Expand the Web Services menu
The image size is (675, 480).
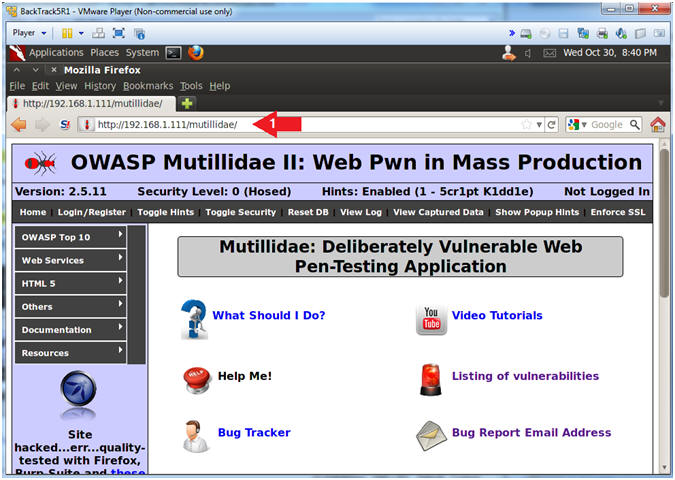71,260
